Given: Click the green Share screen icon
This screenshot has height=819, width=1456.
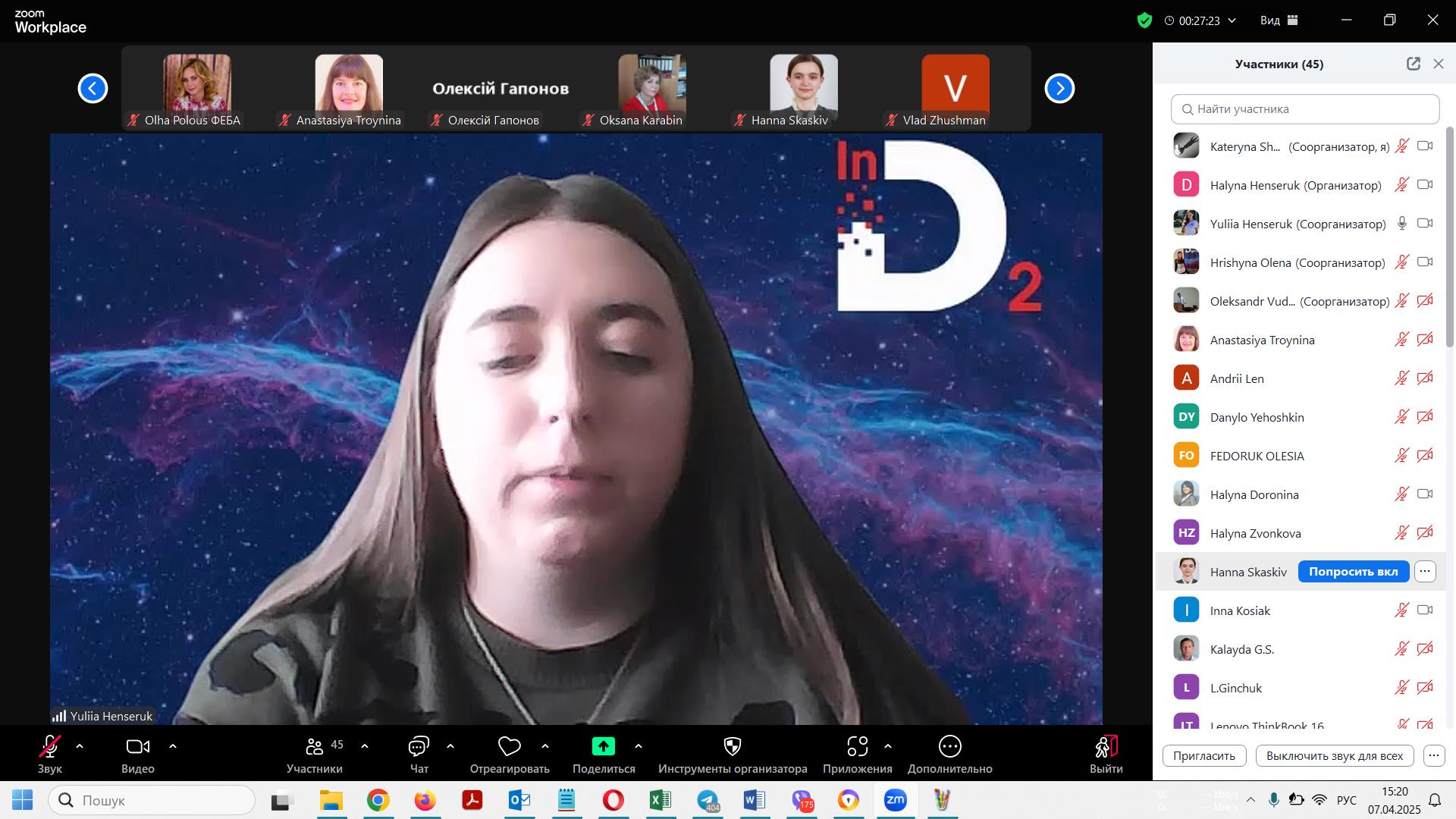Looking at the screenshot, I should [x=604, y=747].
